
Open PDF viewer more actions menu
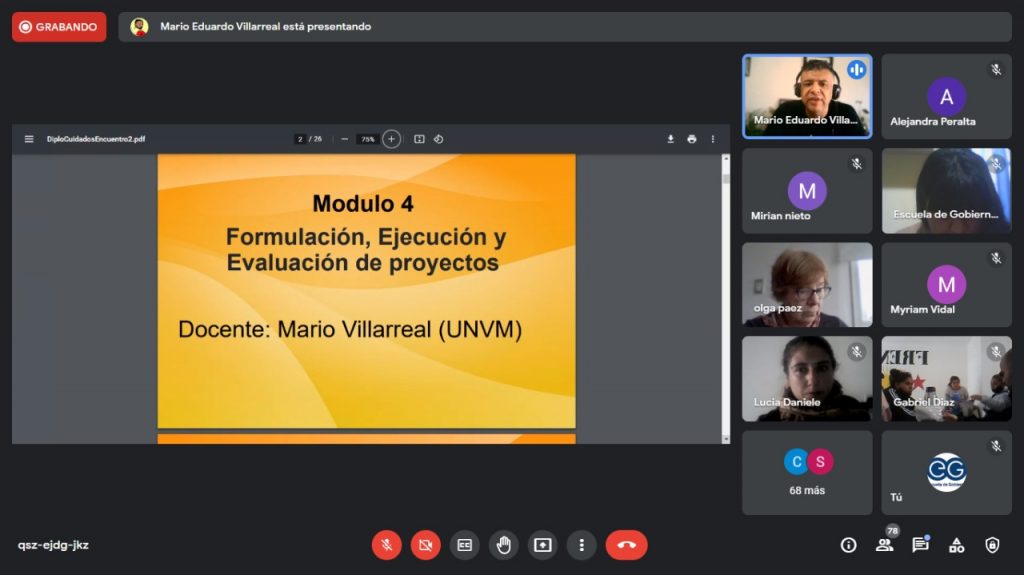pyautogui.click(x=713, y=139)
